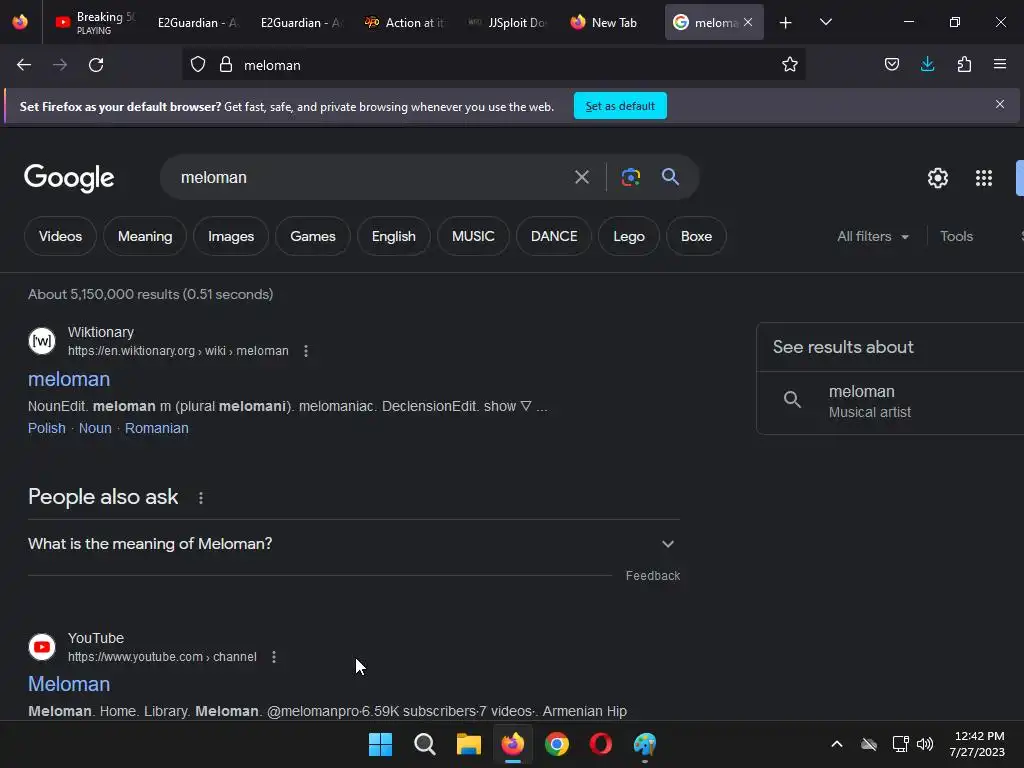Click the Set as default button
This screenshot has width=1024, height=768.
coord(620,106)
